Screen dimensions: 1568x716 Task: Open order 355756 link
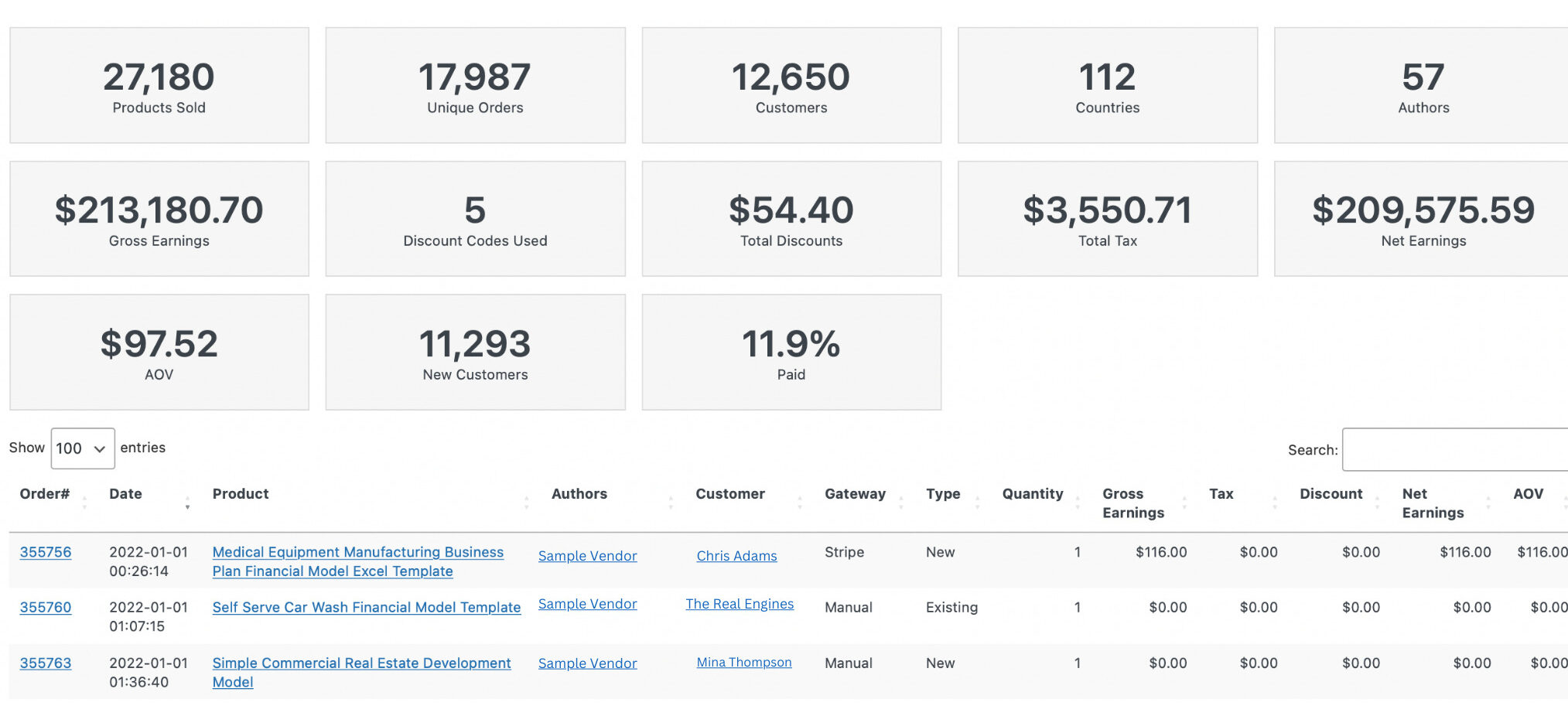[x=46, y=552]
